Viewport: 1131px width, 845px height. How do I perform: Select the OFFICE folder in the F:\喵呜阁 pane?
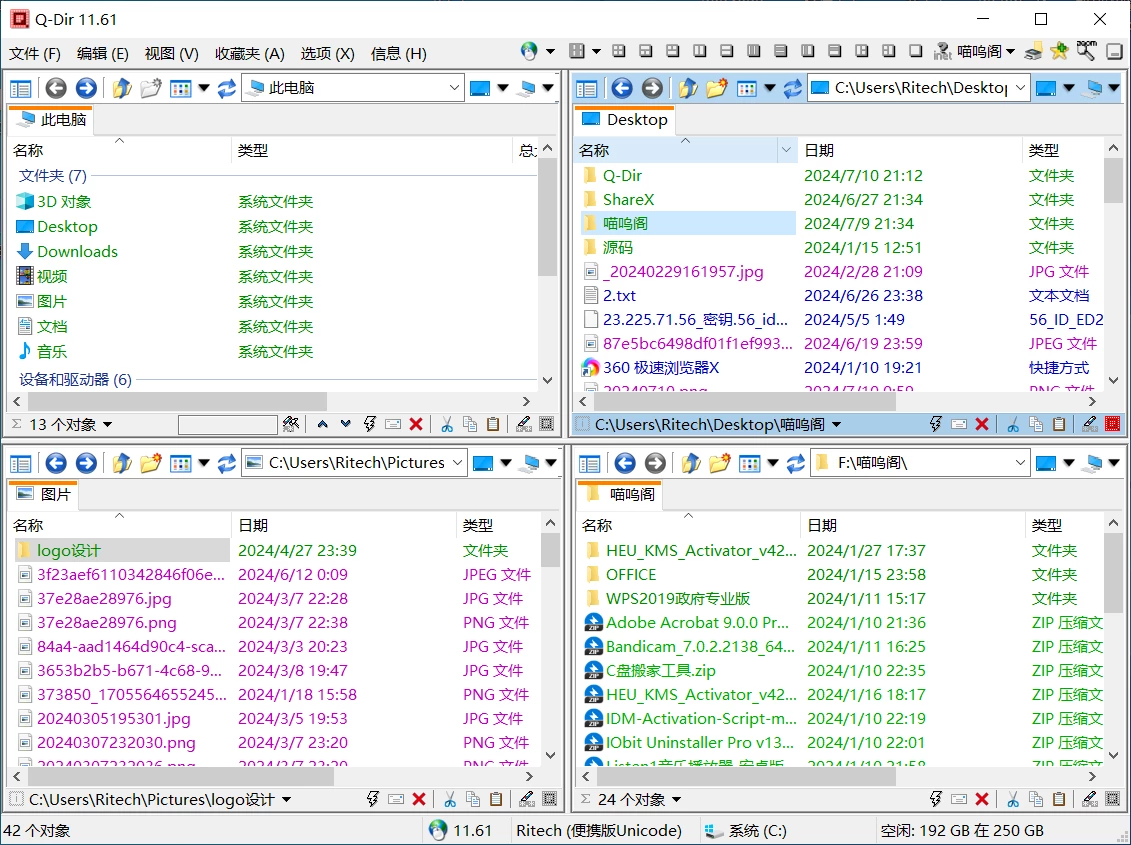pyautogui.click(x=631, y=574)
